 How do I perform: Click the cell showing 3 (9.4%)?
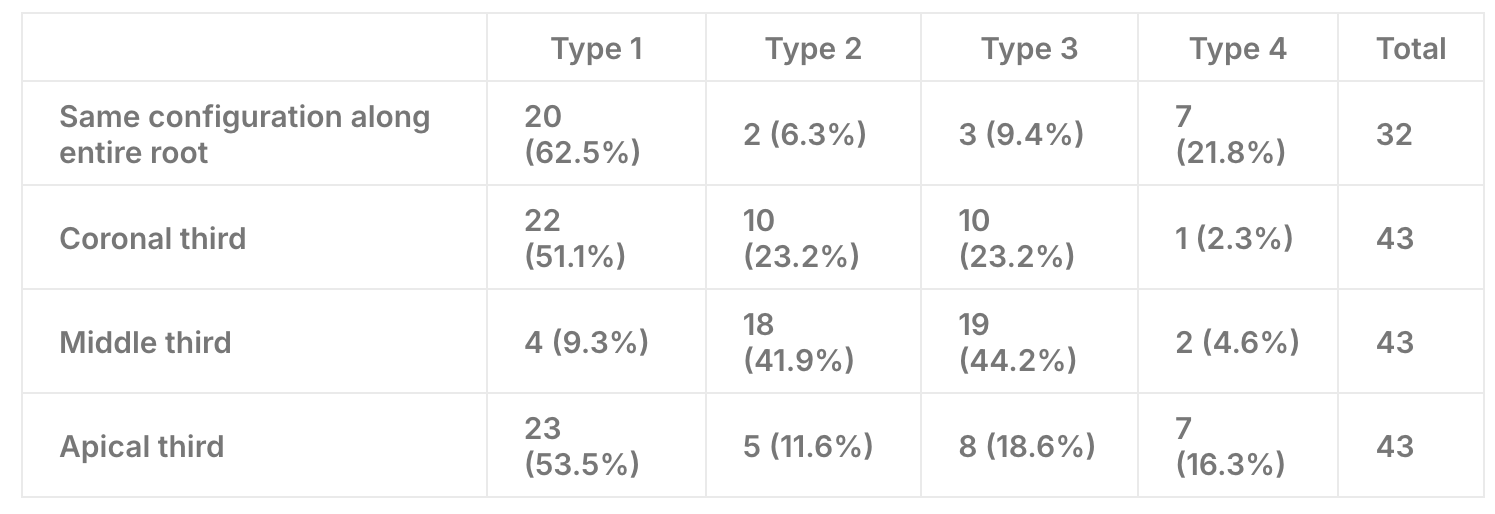[x=1022, y=134]
